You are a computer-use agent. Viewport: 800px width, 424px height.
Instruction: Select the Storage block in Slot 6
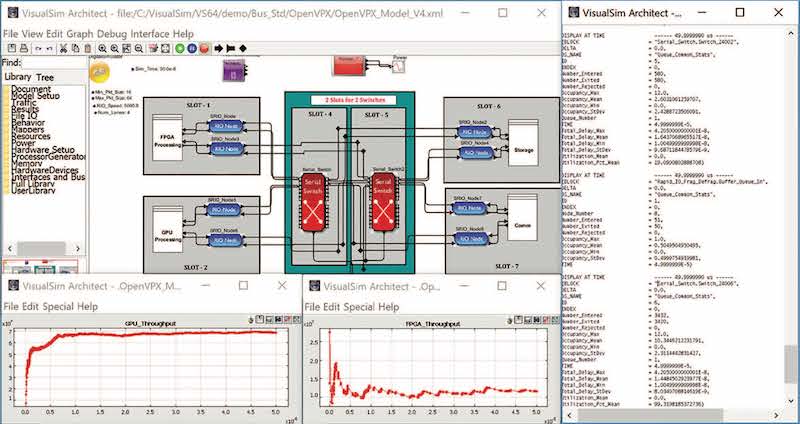tap(523, 143)
